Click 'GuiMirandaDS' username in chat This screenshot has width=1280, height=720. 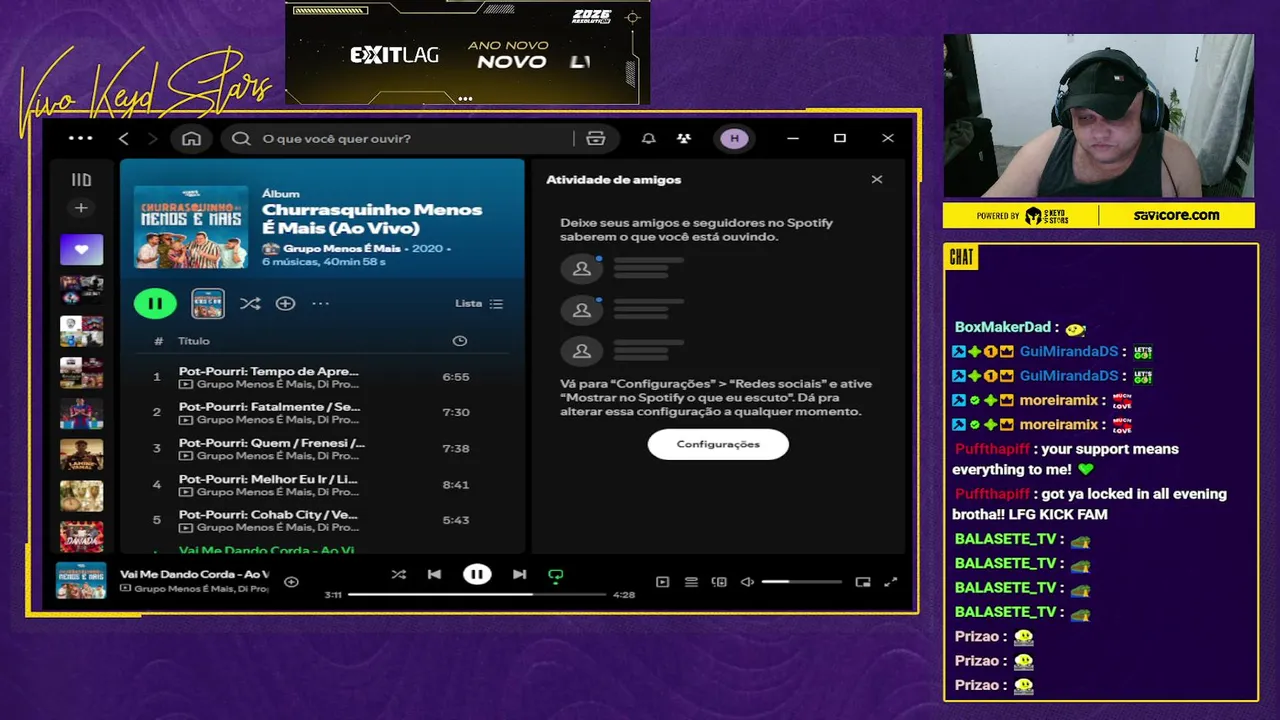(x=1069, y=352)
